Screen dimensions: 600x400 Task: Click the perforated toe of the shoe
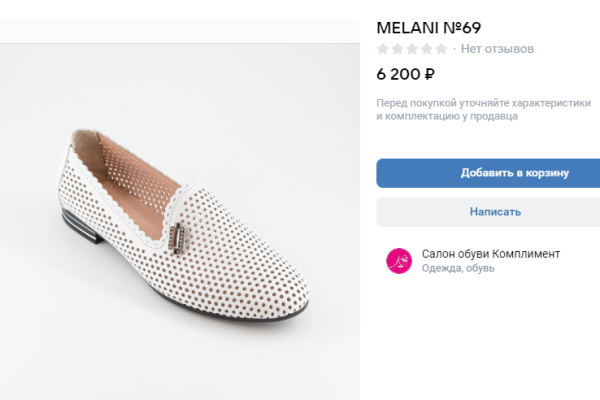(270, 290)
